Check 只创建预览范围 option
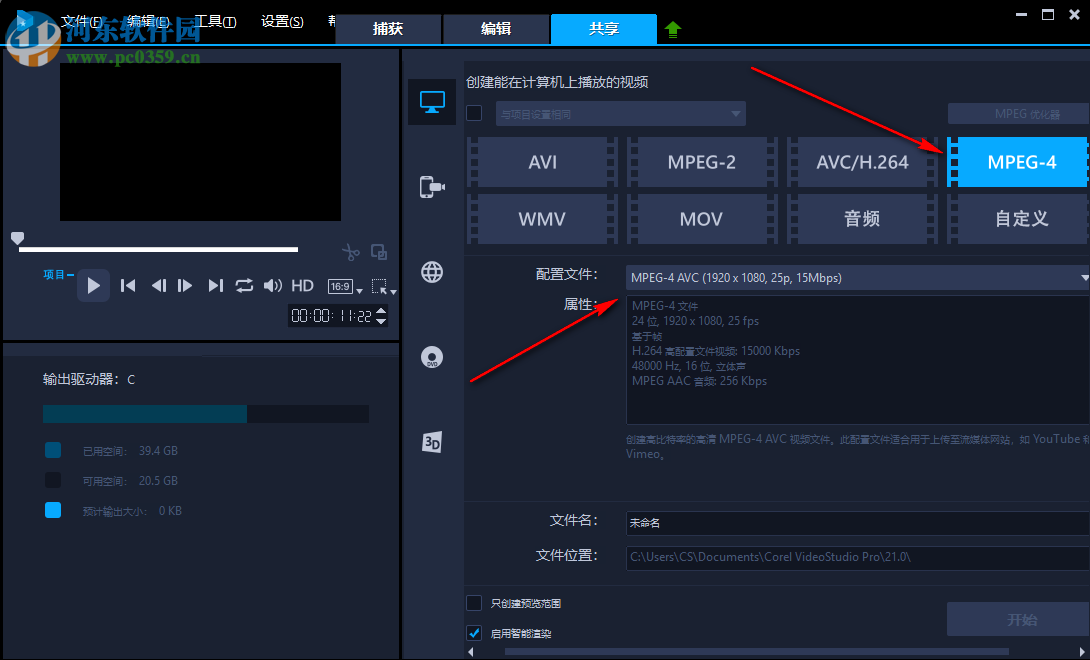This screenshot has width=1090, height=660. pos(474,603)
